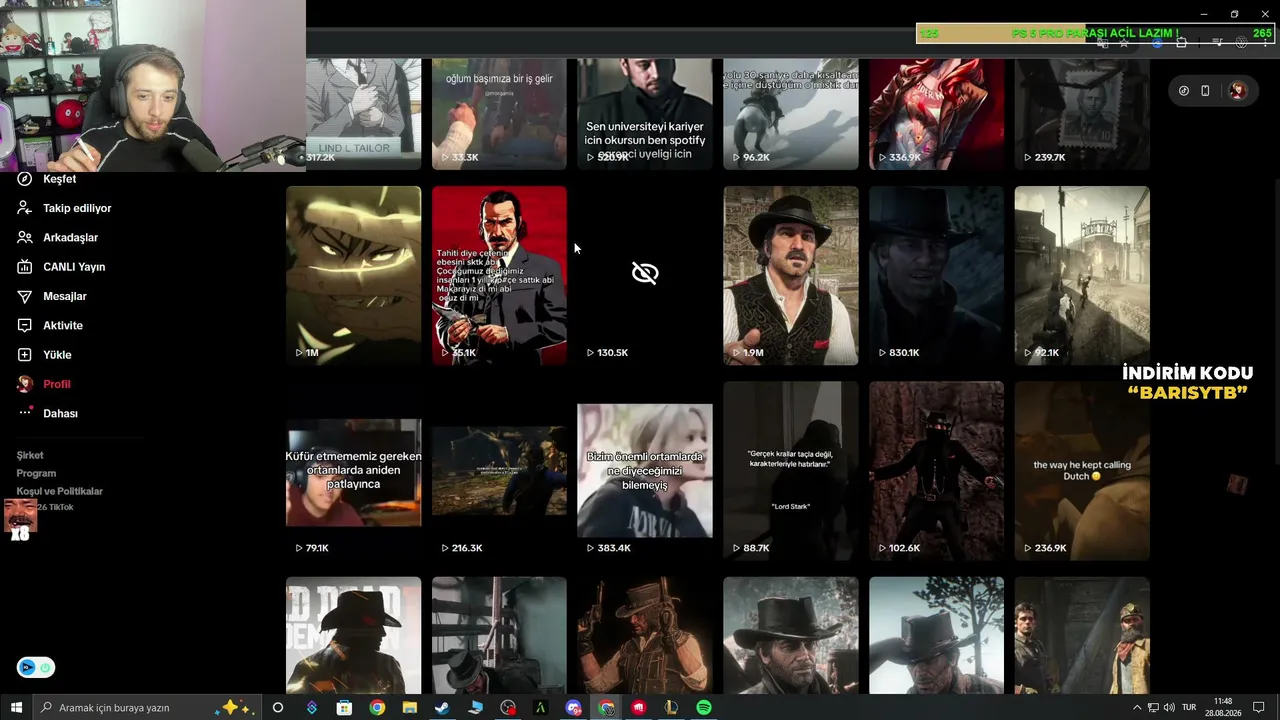Open League of Legends from the taskbar
This screenshot has height=720, width=1280.
pyautogui.click(x=671, y=708)
